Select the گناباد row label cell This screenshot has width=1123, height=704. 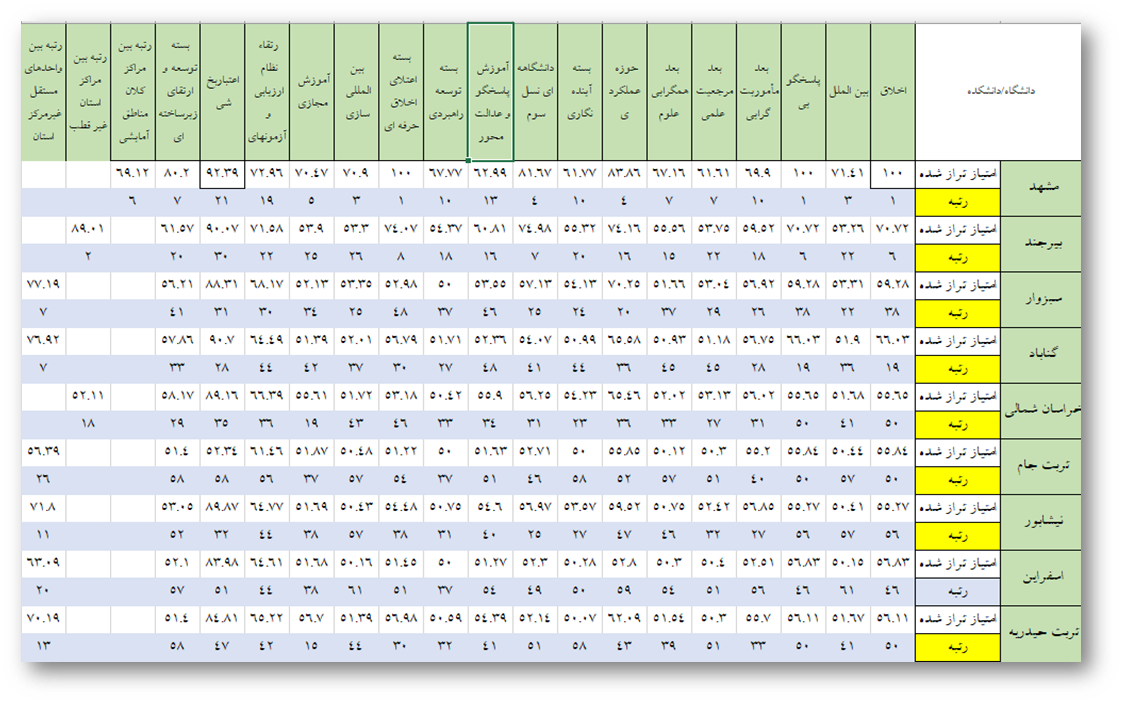click(x=1040, y=355)
